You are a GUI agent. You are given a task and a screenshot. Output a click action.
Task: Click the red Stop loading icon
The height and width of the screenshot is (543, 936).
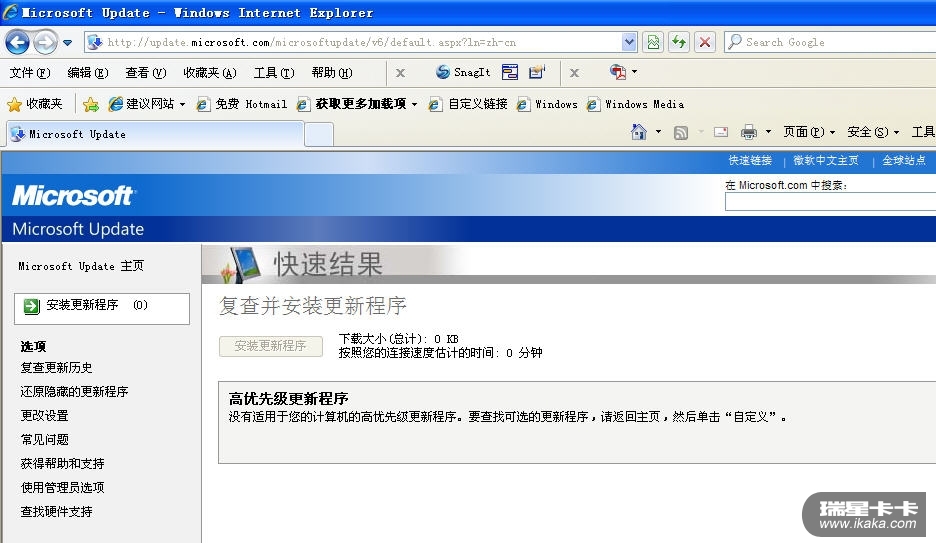705,42
